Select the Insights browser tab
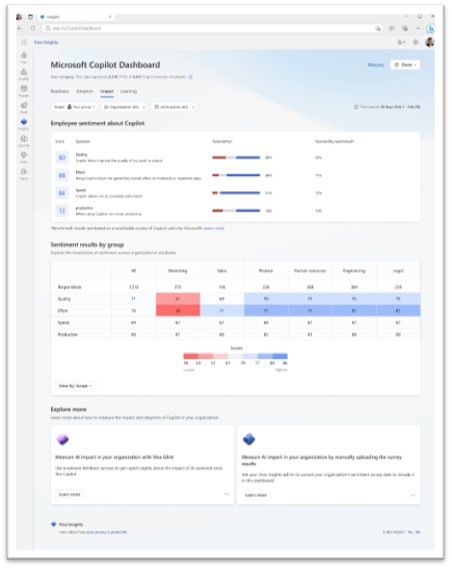Viewport: 452px width, 568px height. coord(76,17)
